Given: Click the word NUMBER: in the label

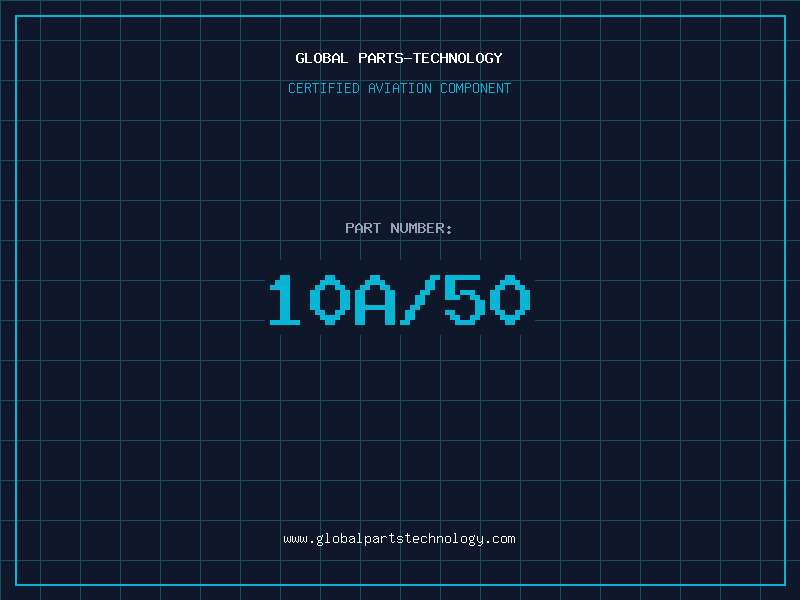Looking at the screenshot, I should [422, 228].
